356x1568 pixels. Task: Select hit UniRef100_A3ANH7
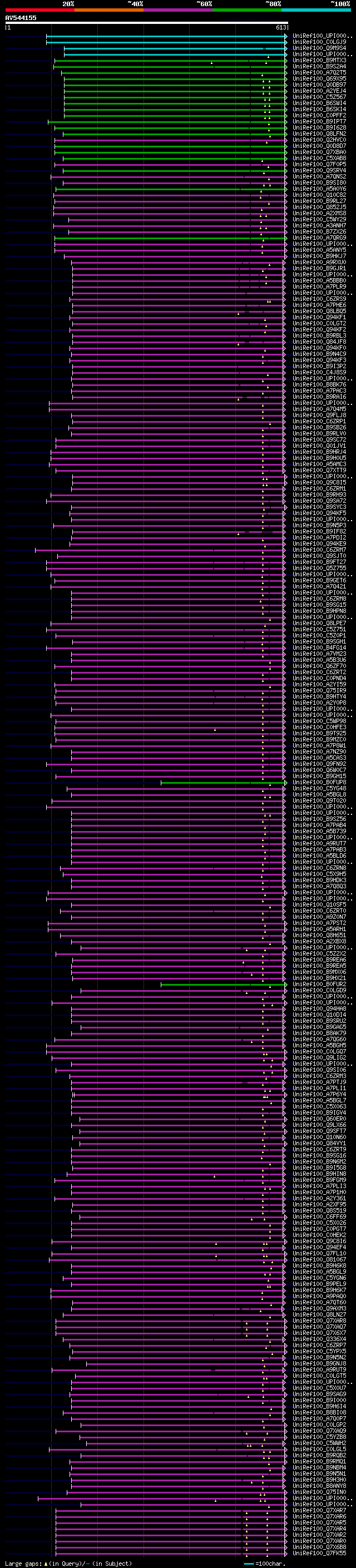click(x=319, y=225)
